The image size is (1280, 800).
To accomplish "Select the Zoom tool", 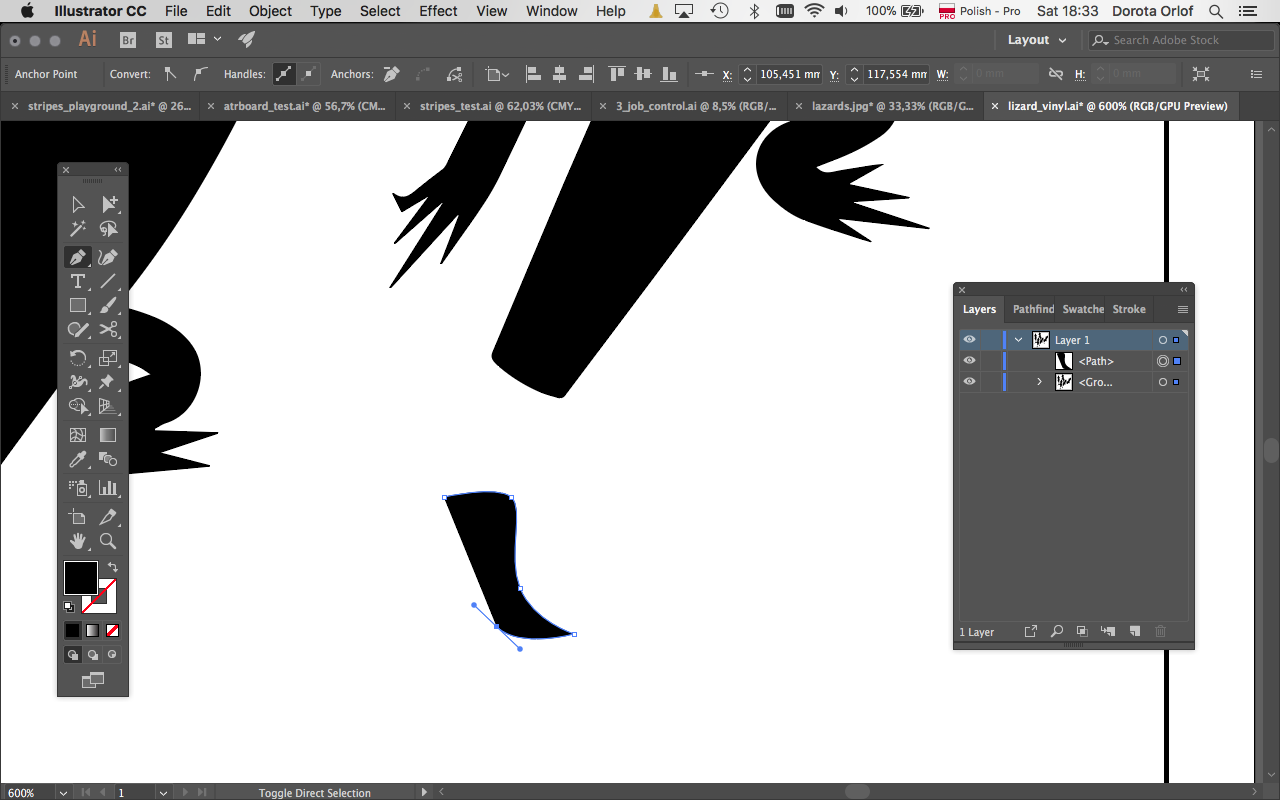I will point(108,541).
